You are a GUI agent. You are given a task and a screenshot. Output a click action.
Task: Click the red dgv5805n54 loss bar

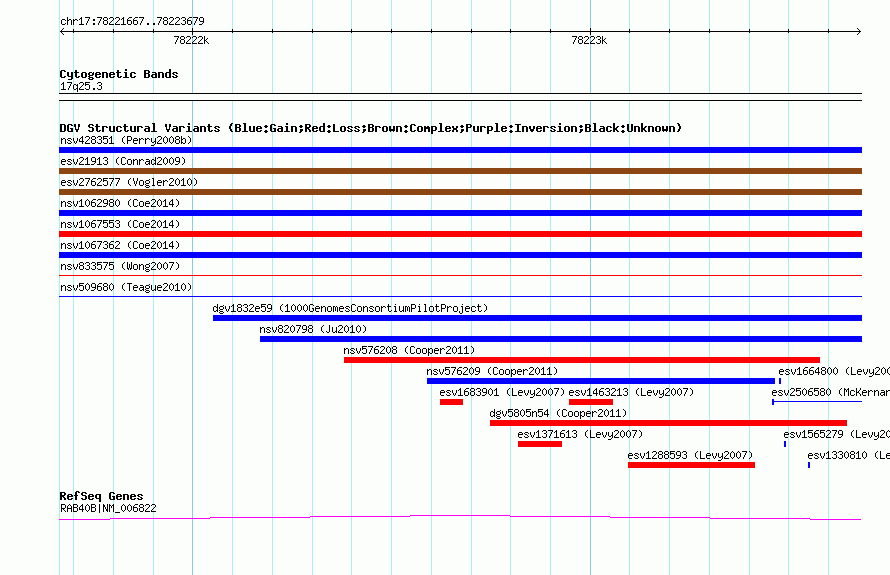click(x=669, y=423)
